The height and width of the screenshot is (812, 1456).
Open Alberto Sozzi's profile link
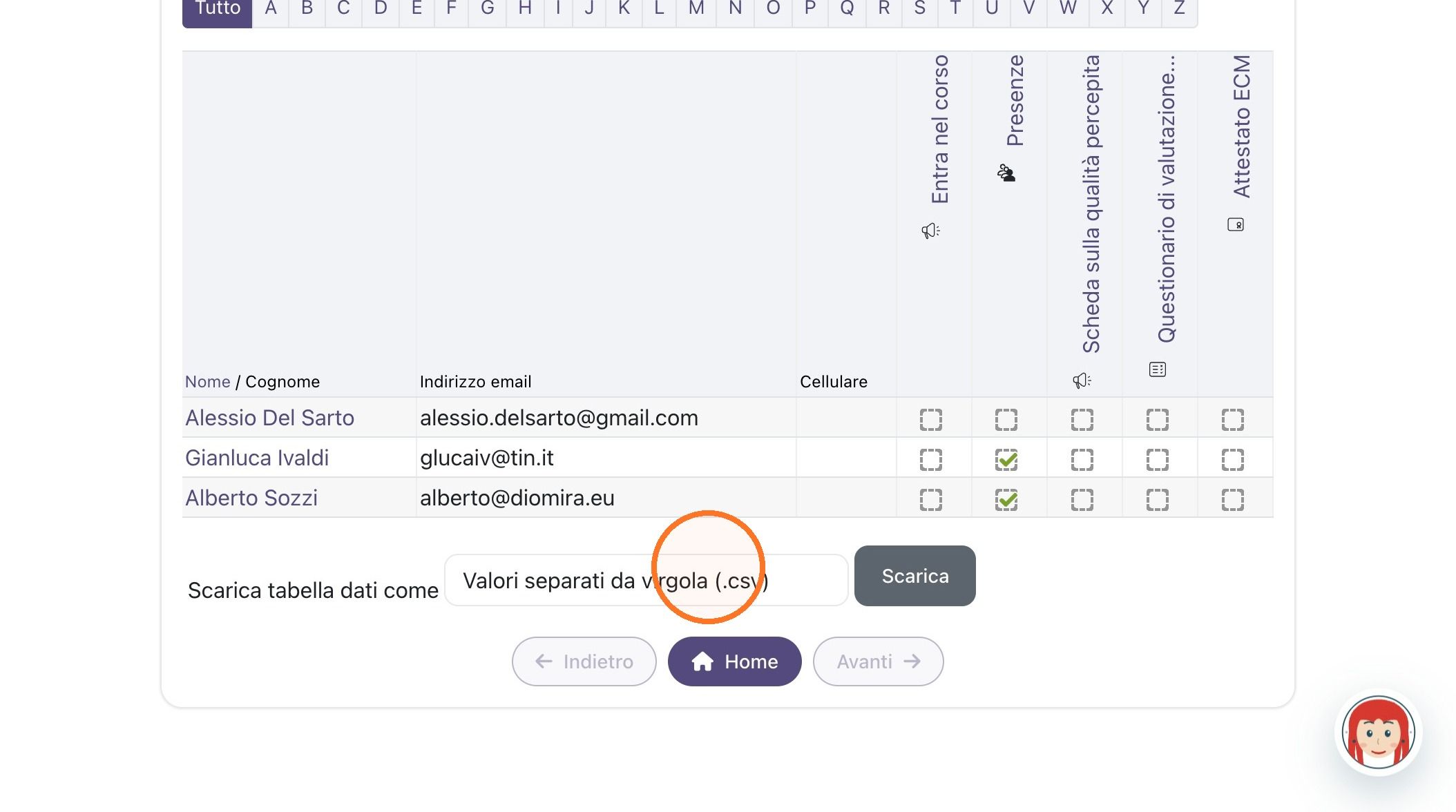click(251, 498)
